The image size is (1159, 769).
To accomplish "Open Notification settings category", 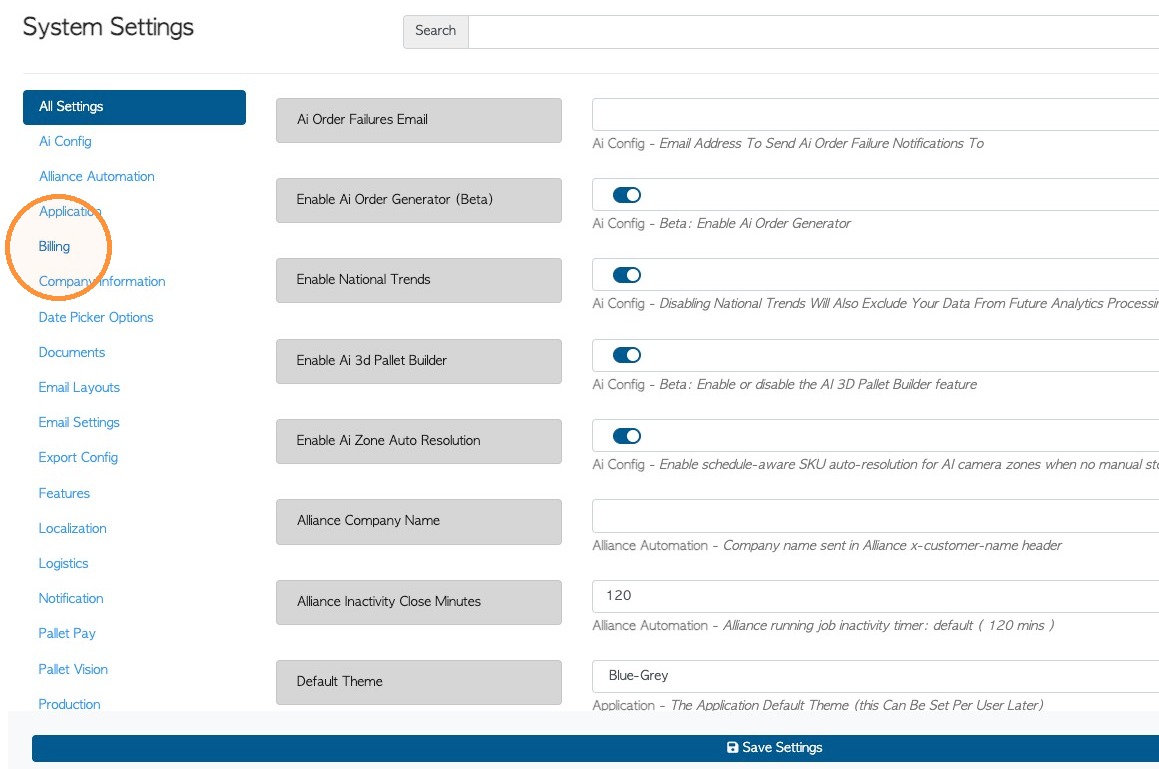I will (x=71, y=598).
